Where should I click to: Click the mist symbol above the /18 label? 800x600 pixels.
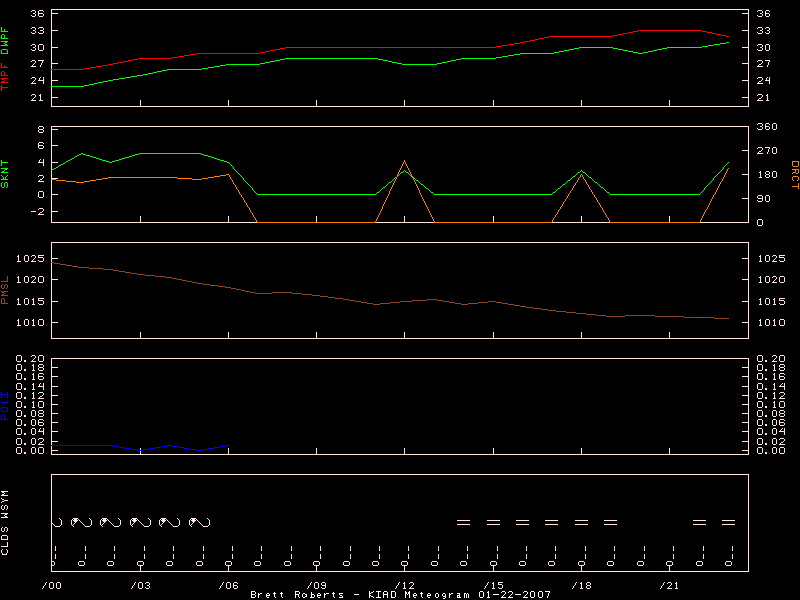(x=578, y=518)
